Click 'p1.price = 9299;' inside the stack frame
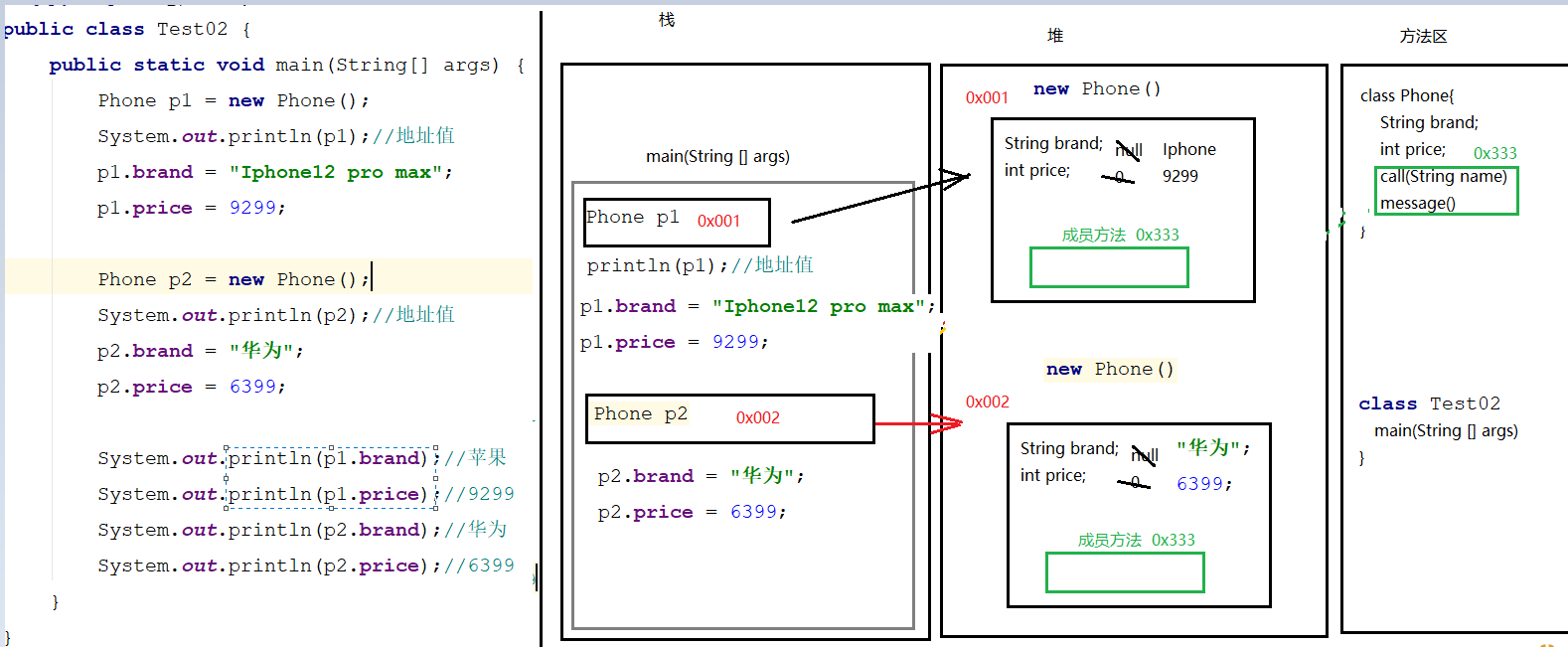 coord(675,343)
